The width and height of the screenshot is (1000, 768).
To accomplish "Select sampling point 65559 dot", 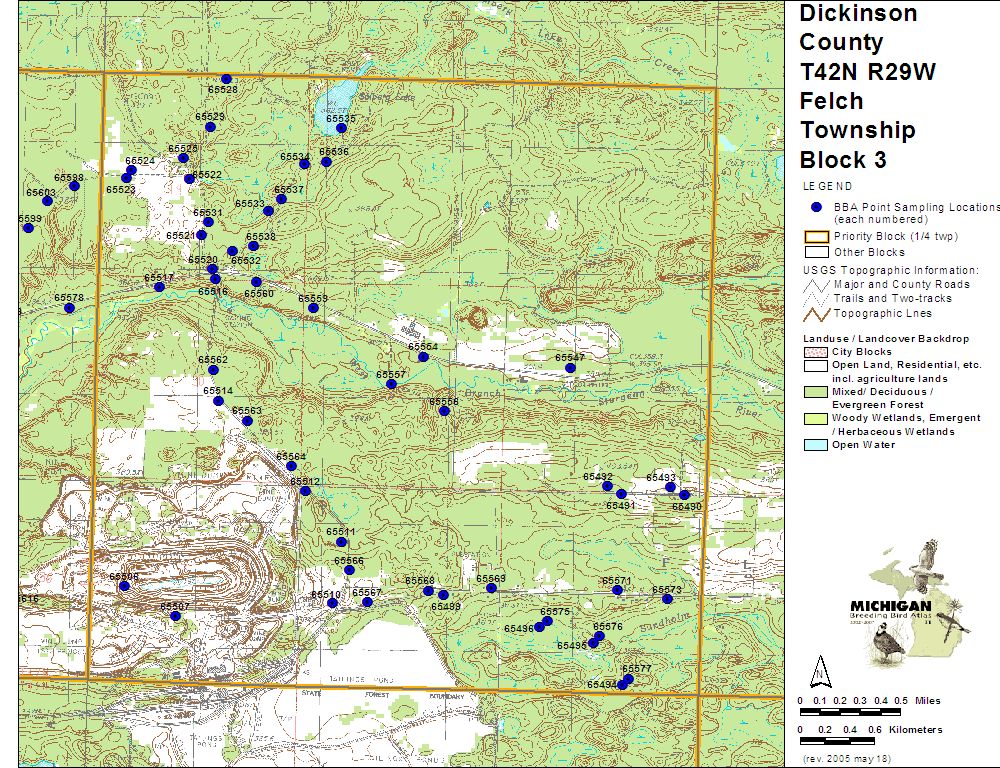I will [x=313, y=308].
